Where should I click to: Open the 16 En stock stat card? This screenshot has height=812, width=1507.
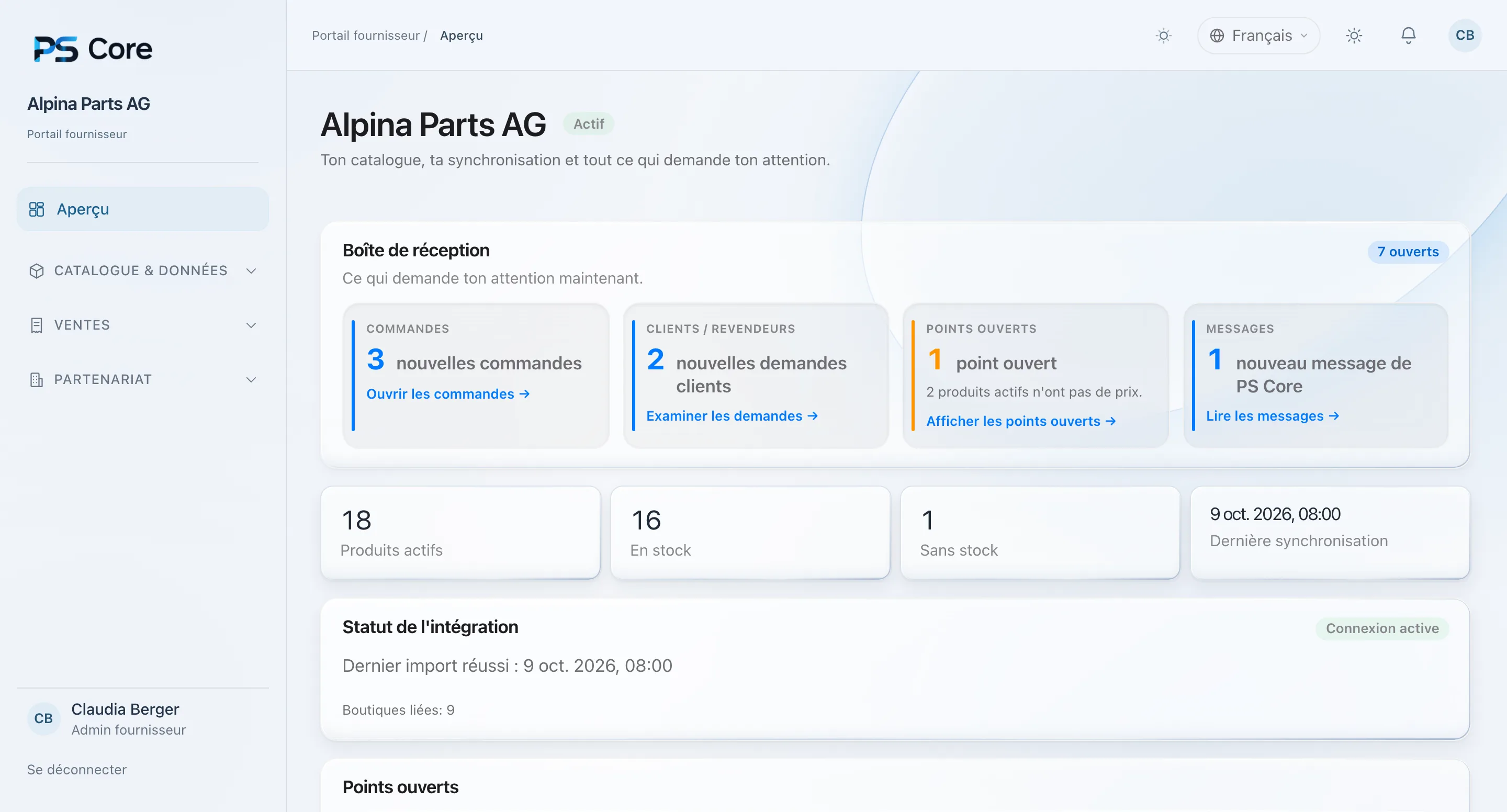(750, 533)
